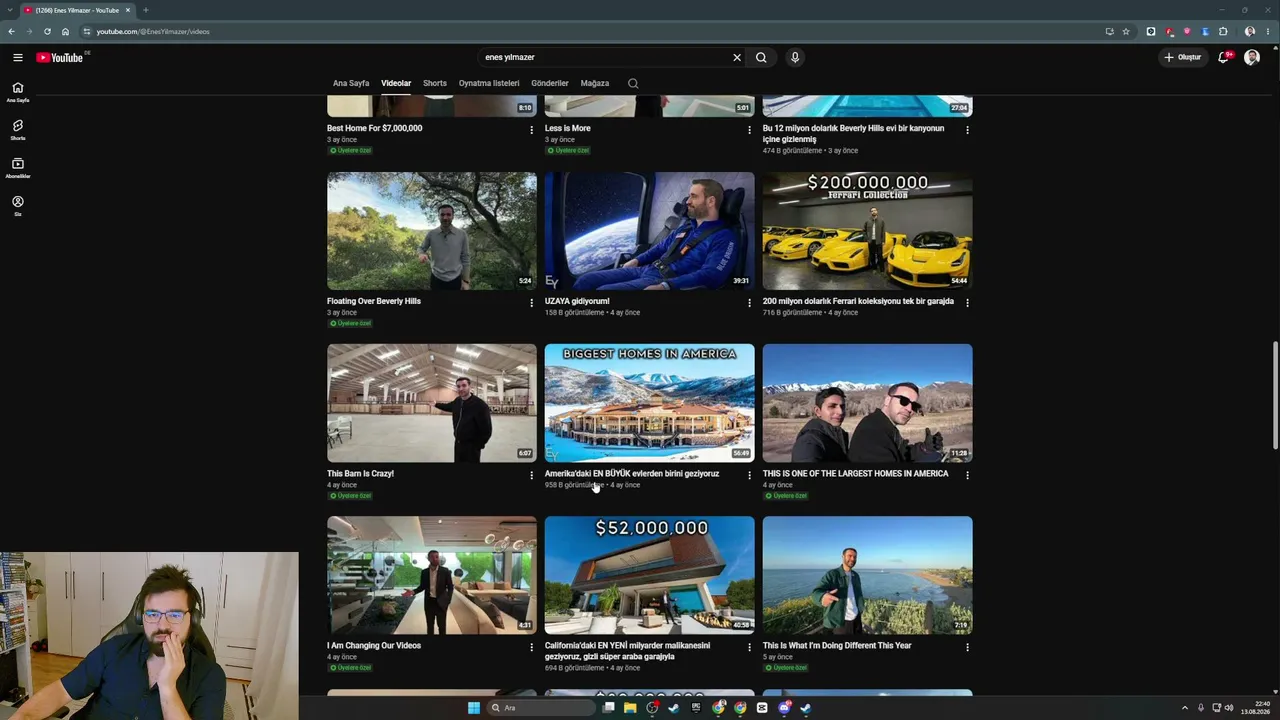Open "200 milyon dolarlık Ferrari koleksiyonu" title
The height and width of the screenshot is (720, 1280).
858,301
